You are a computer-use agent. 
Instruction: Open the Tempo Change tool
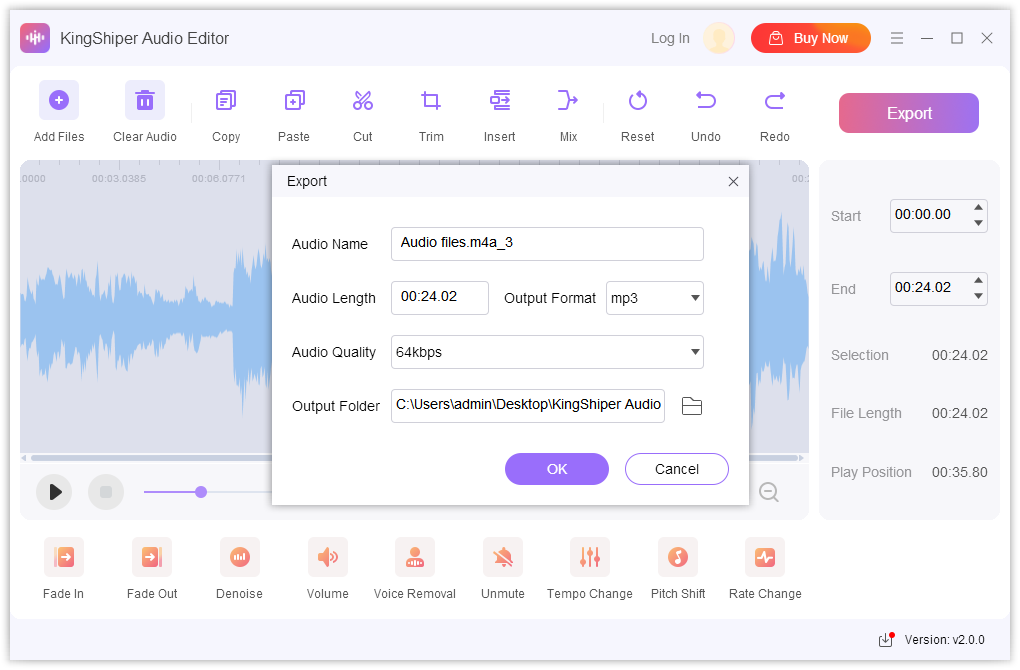click(589, 557)
